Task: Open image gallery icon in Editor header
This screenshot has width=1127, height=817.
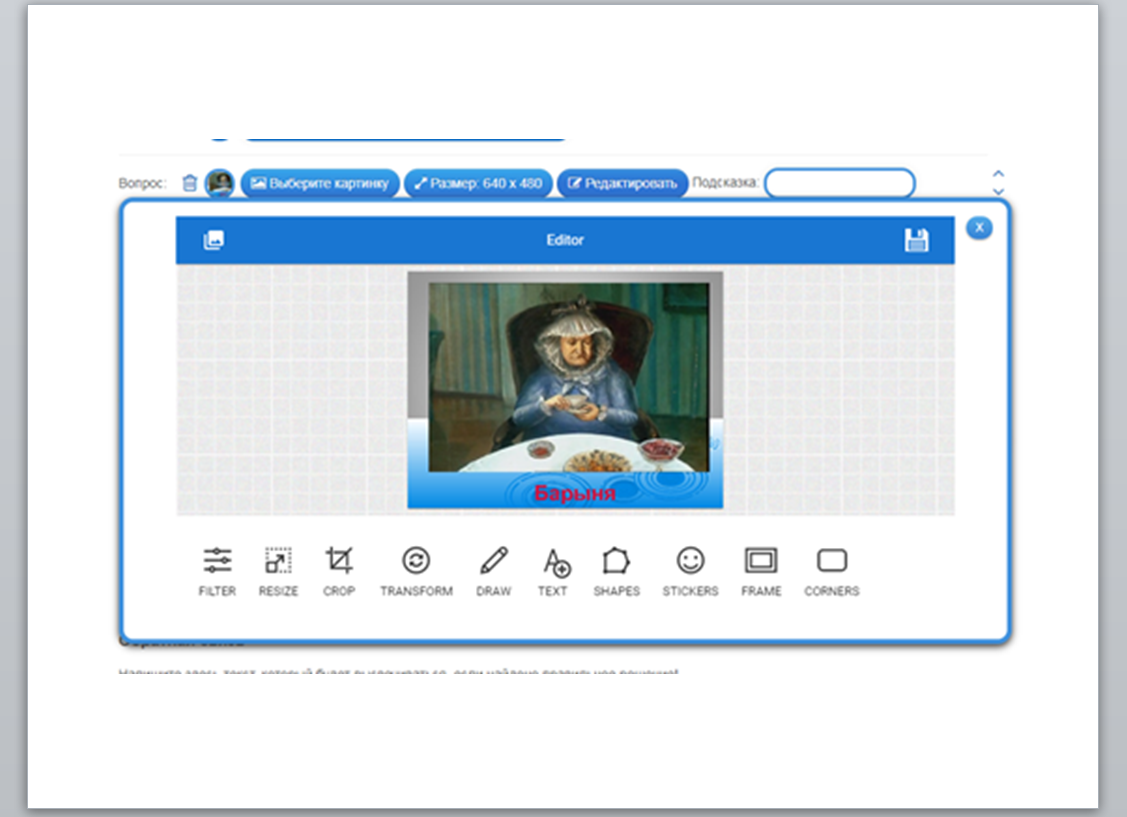Action: tap(213, 240)
